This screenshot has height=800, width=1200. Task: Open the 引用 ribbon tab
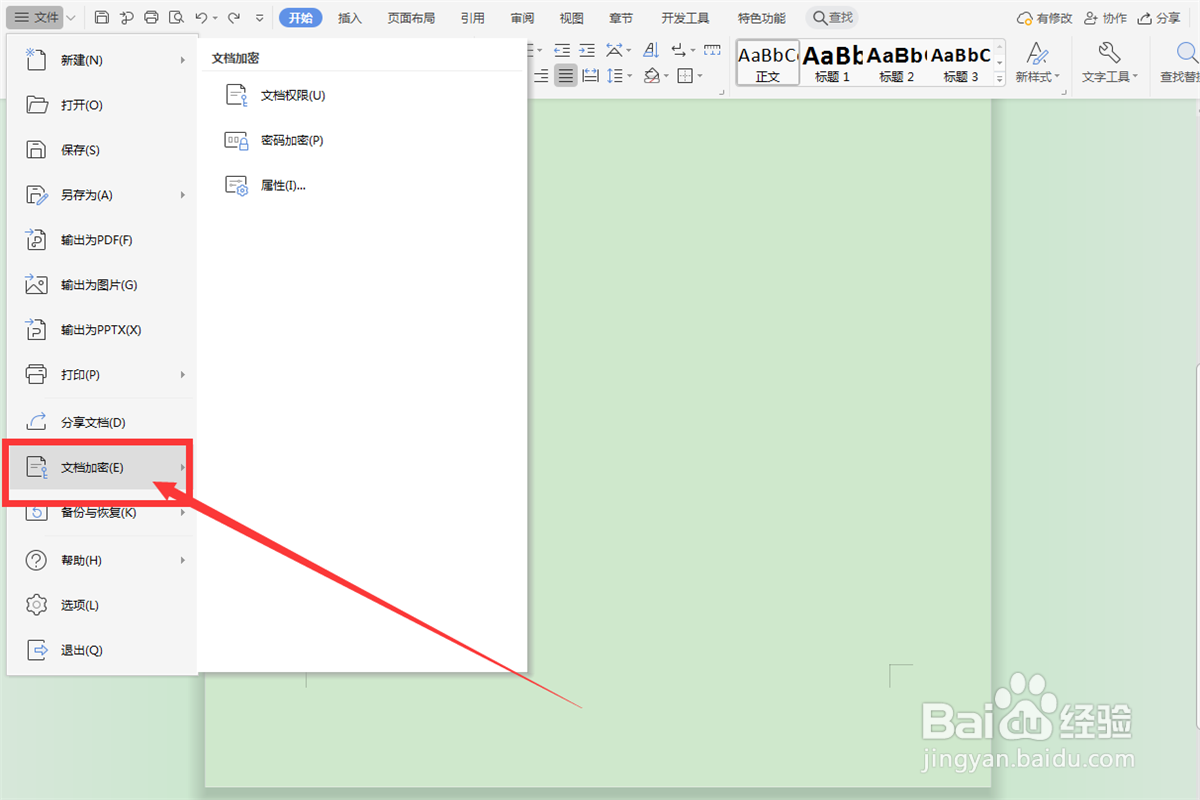tap(473, 18)
